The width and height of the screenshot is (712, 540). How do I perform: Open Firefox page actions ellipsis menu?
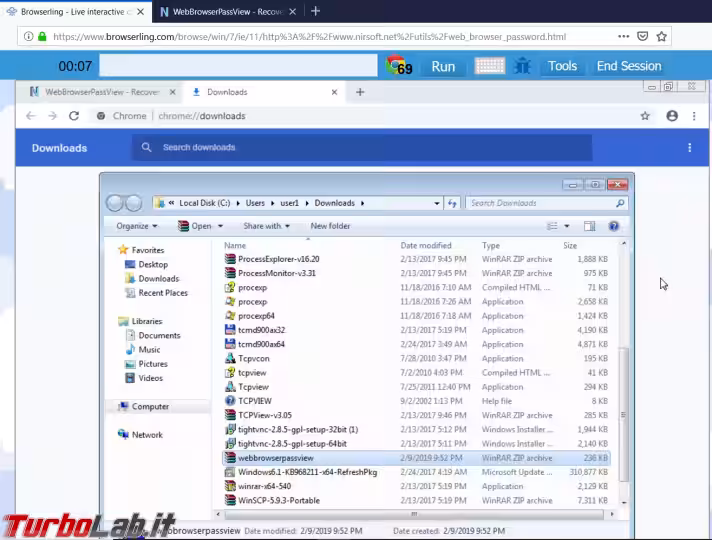click(x=623, y=36)
